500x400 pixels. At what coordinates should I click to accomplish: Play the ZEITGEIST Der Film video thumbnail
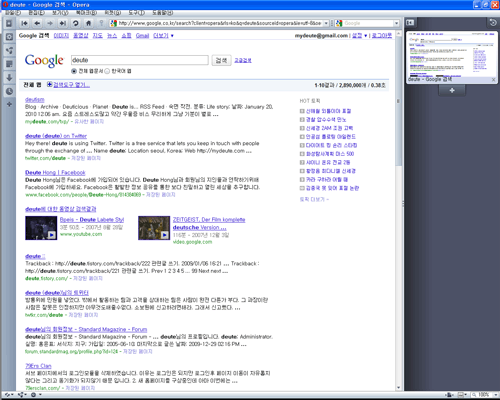(154, 228)
